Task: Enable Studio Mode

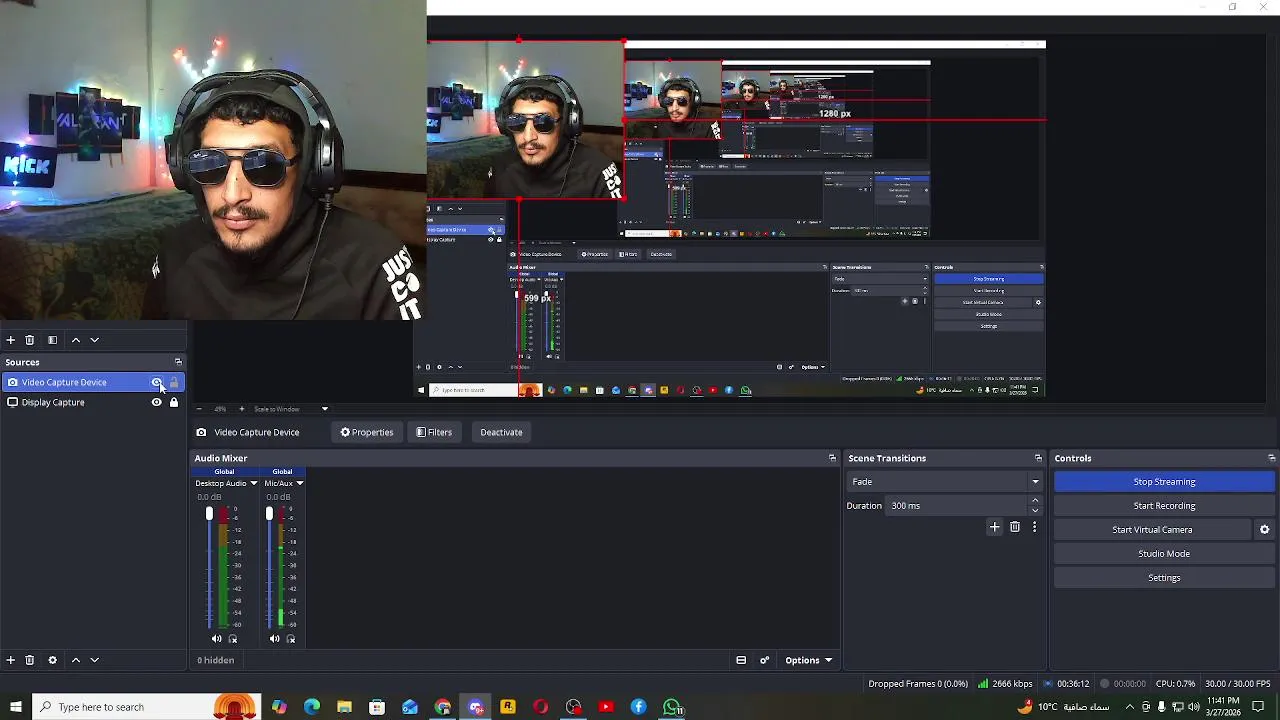Action: tap(1164, 554)
